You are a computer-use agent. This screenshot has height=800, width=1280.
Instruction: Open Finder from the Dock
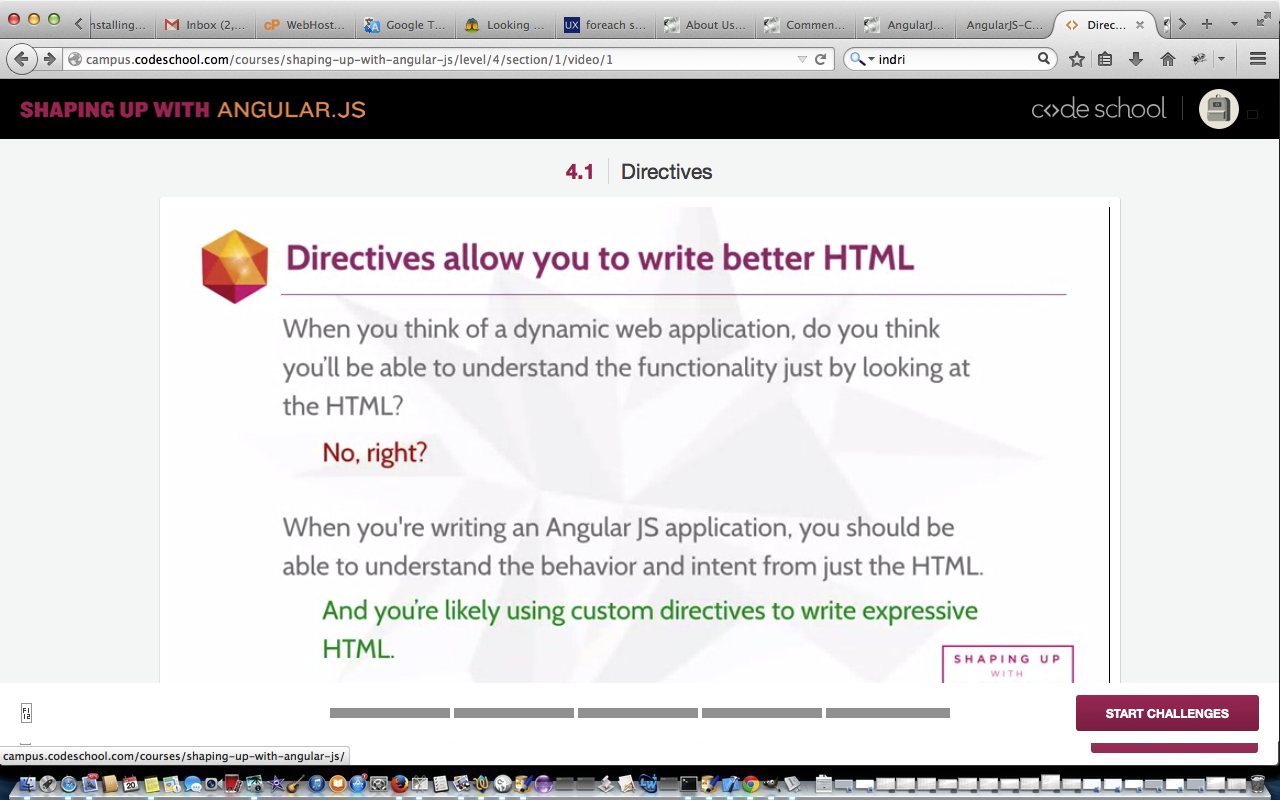pyautogui.click(x=28, y=785)
